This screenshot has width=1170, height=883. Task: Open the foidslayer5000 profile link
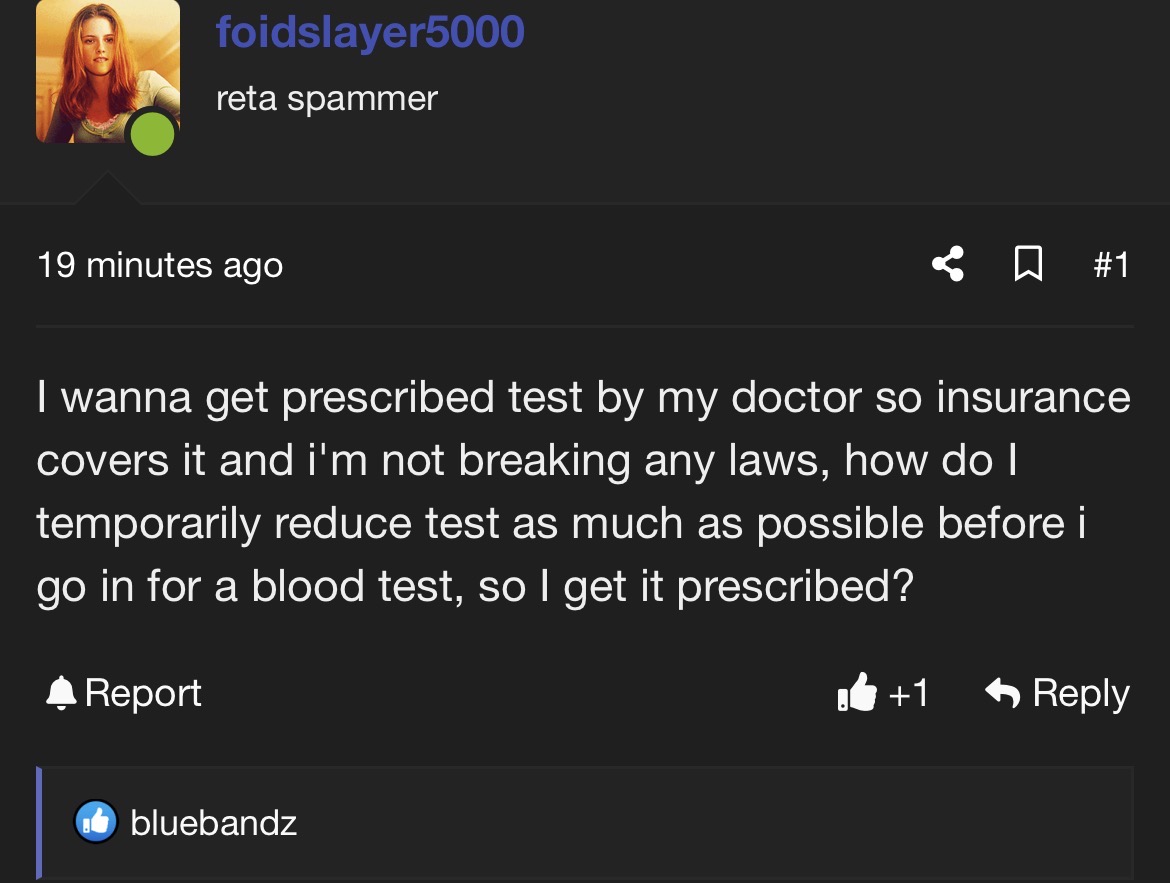pyautogui.click(x=370, y=32)
